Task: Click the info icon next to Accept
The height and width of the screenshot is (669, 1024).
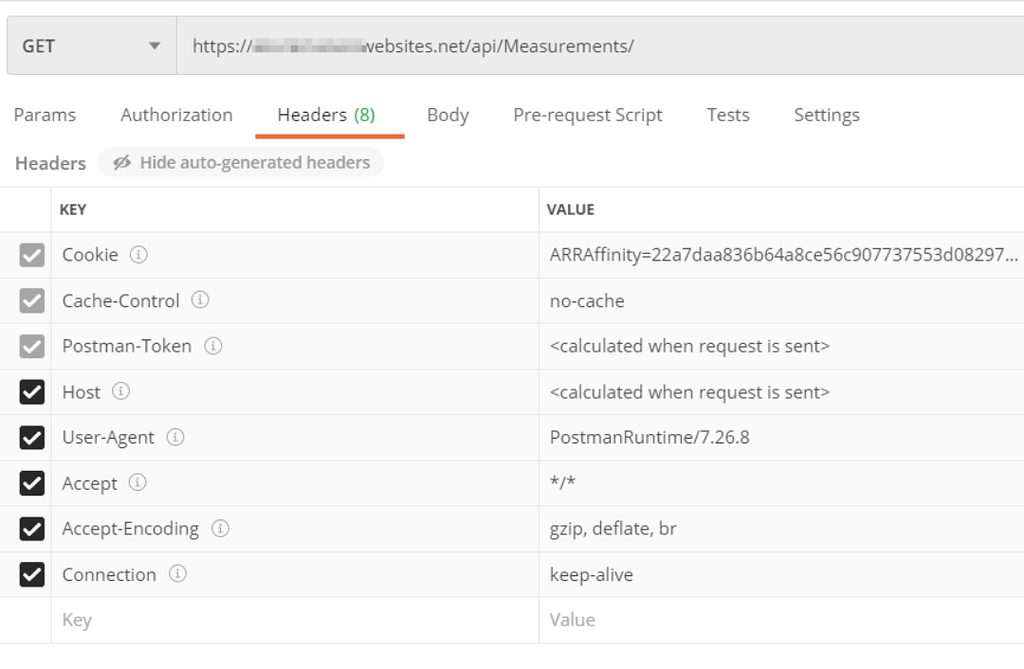Action: [x=137, y=483]
